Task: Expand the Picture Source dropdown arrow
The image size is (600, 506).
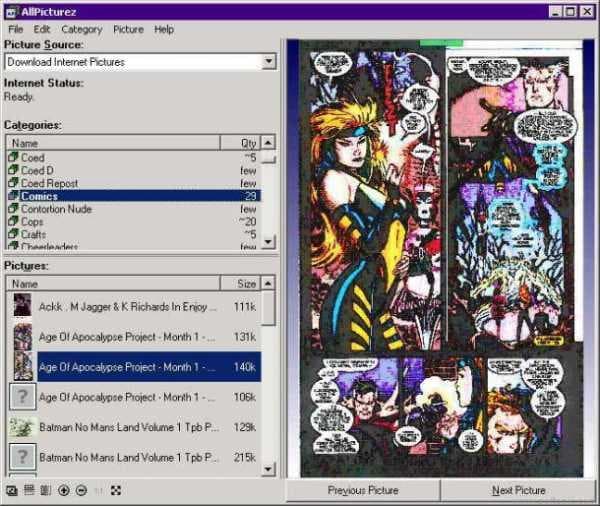Action: click(x=269, y=61)
